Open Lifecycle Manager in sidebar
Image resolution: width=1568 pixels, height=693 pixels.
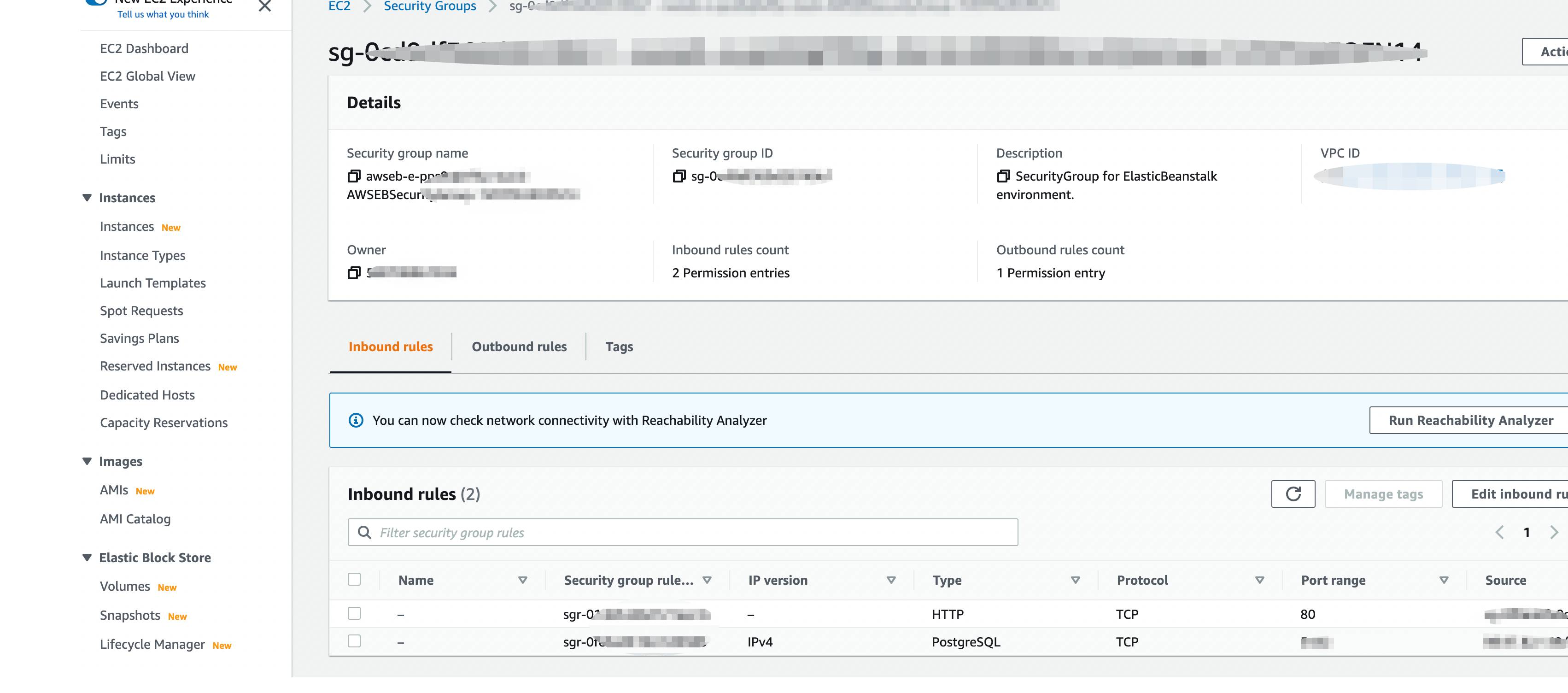pyautogui.click(x=152, y=644)
